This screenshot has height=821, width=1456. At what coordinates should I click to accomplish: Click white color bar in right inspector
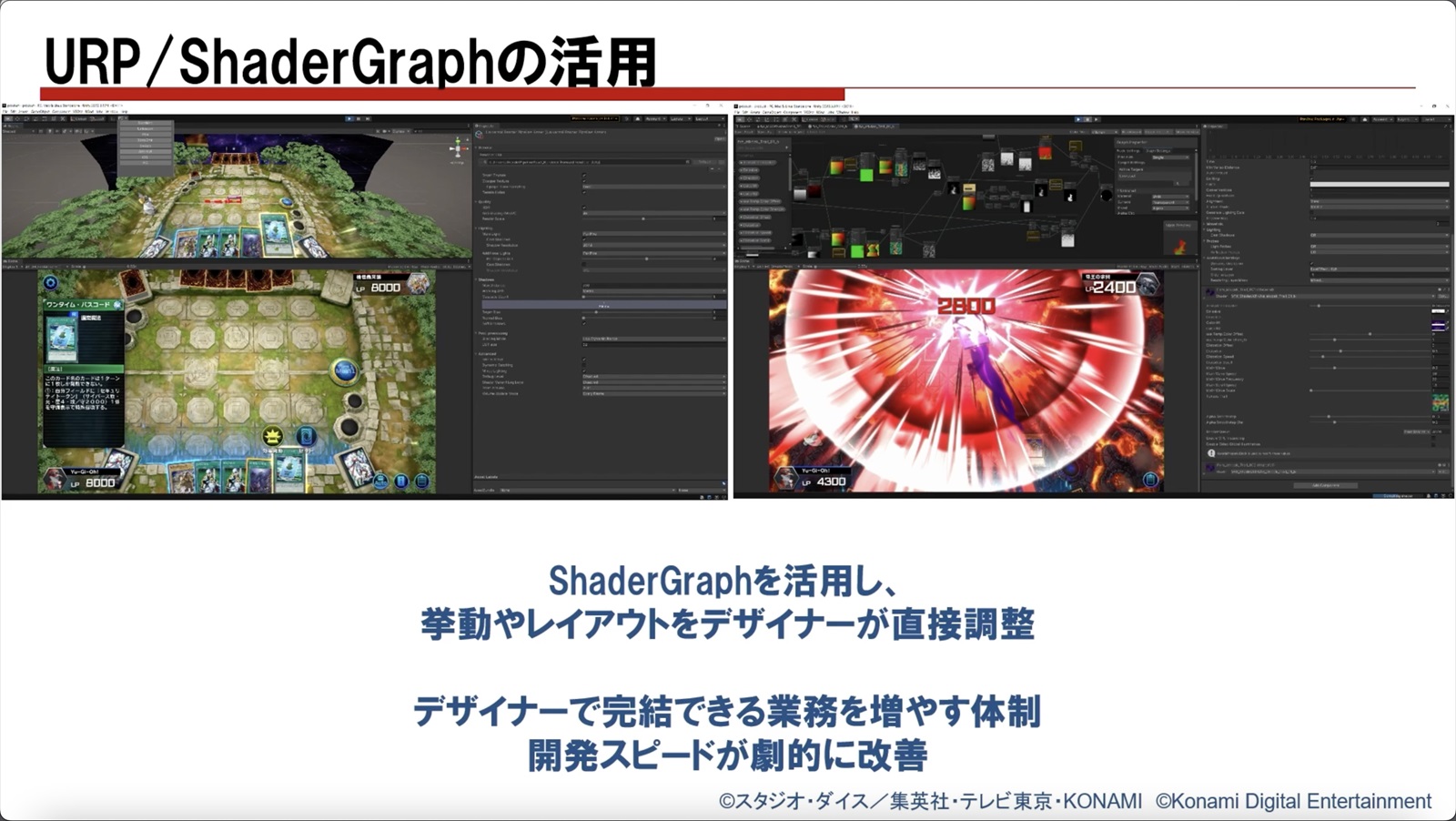(1380, 184)
